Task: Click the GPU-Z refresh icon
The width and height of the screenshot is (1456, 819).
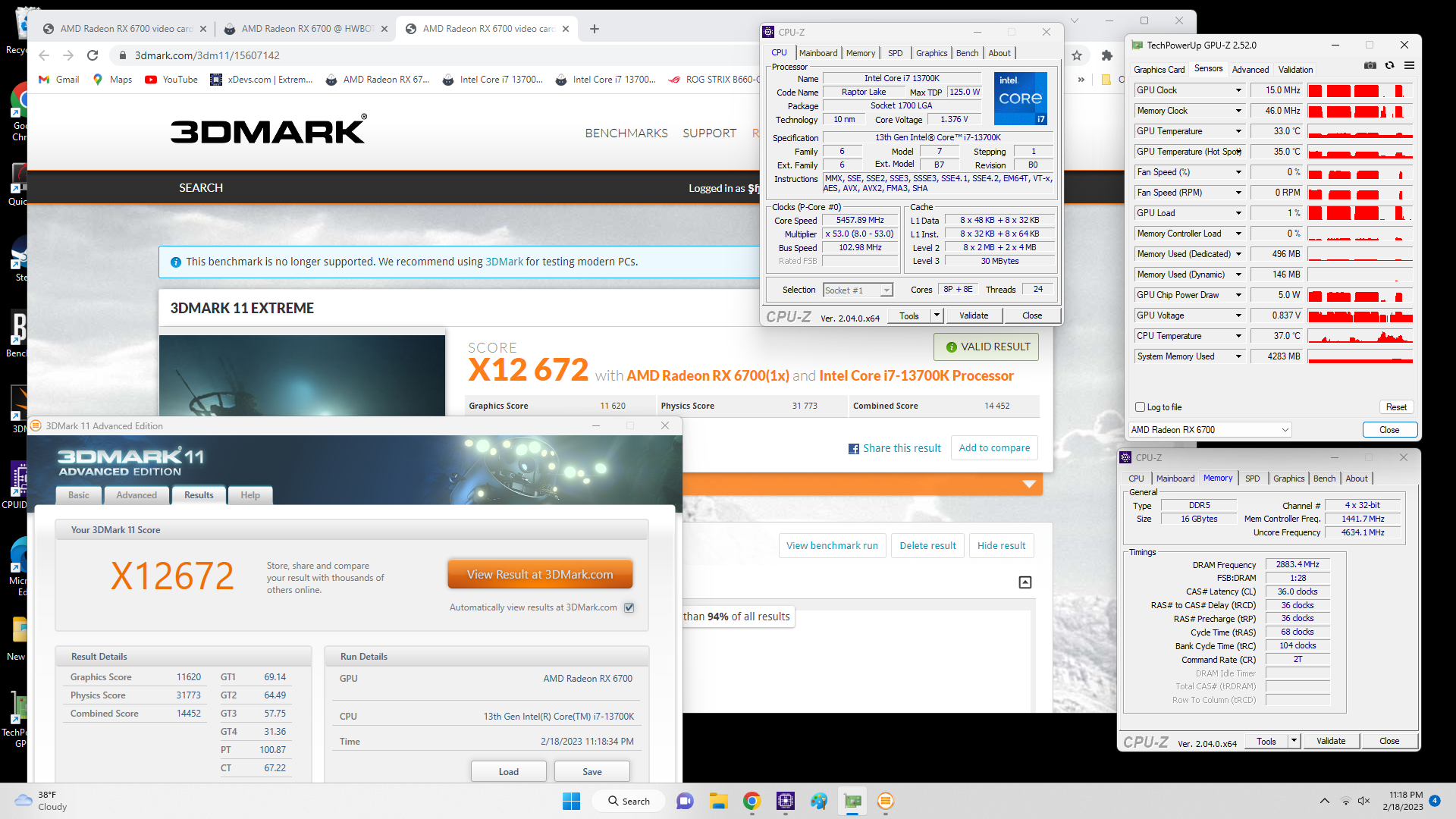Action: pyautogui.click(x=1389, y=66)
